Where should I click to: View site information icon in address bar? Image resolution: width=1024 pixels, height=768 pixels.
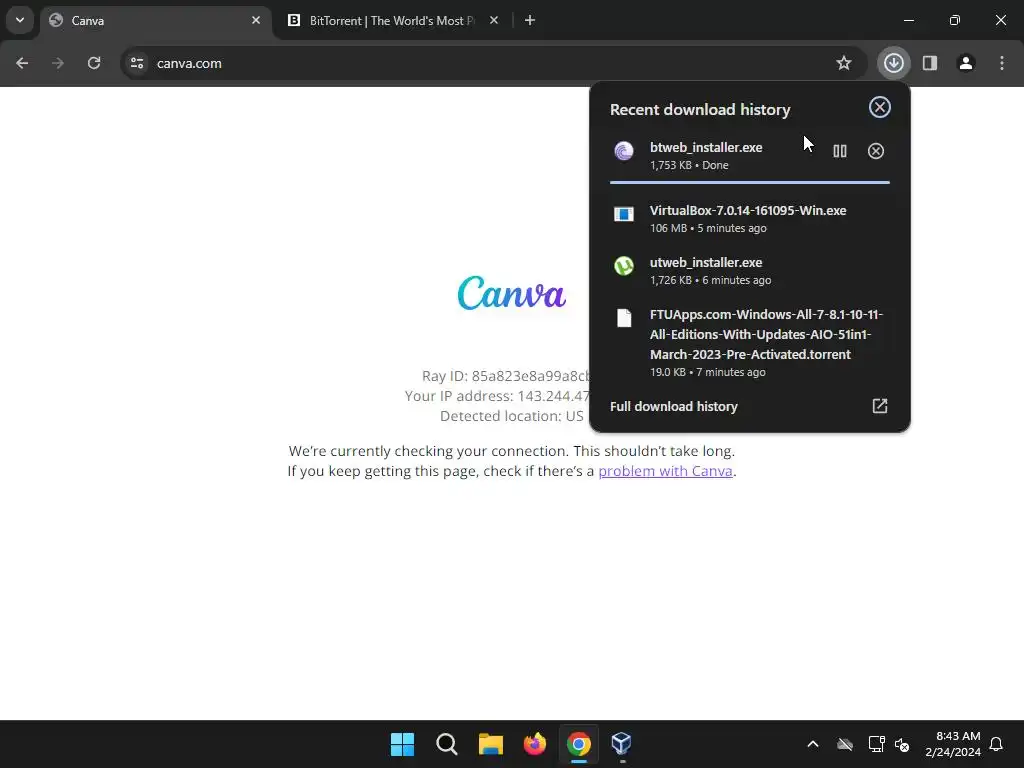pos(137,63)
